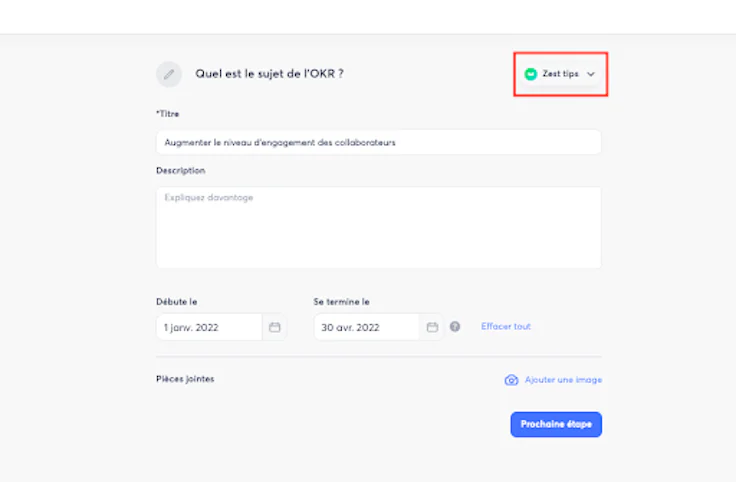Select the 'Se termine le' date field
The width and height of the screenshot is (736, 482).
pos(366,327)
